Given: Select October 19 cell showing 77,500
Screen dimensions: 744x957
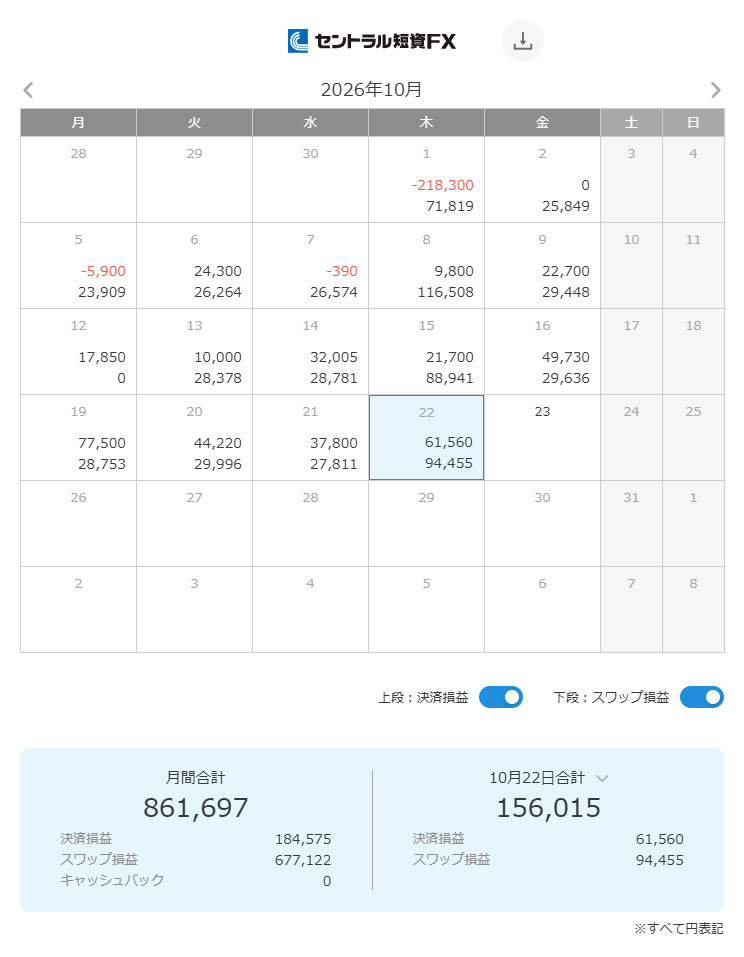Looking at the screenshot, I should [x=79, y=438].
